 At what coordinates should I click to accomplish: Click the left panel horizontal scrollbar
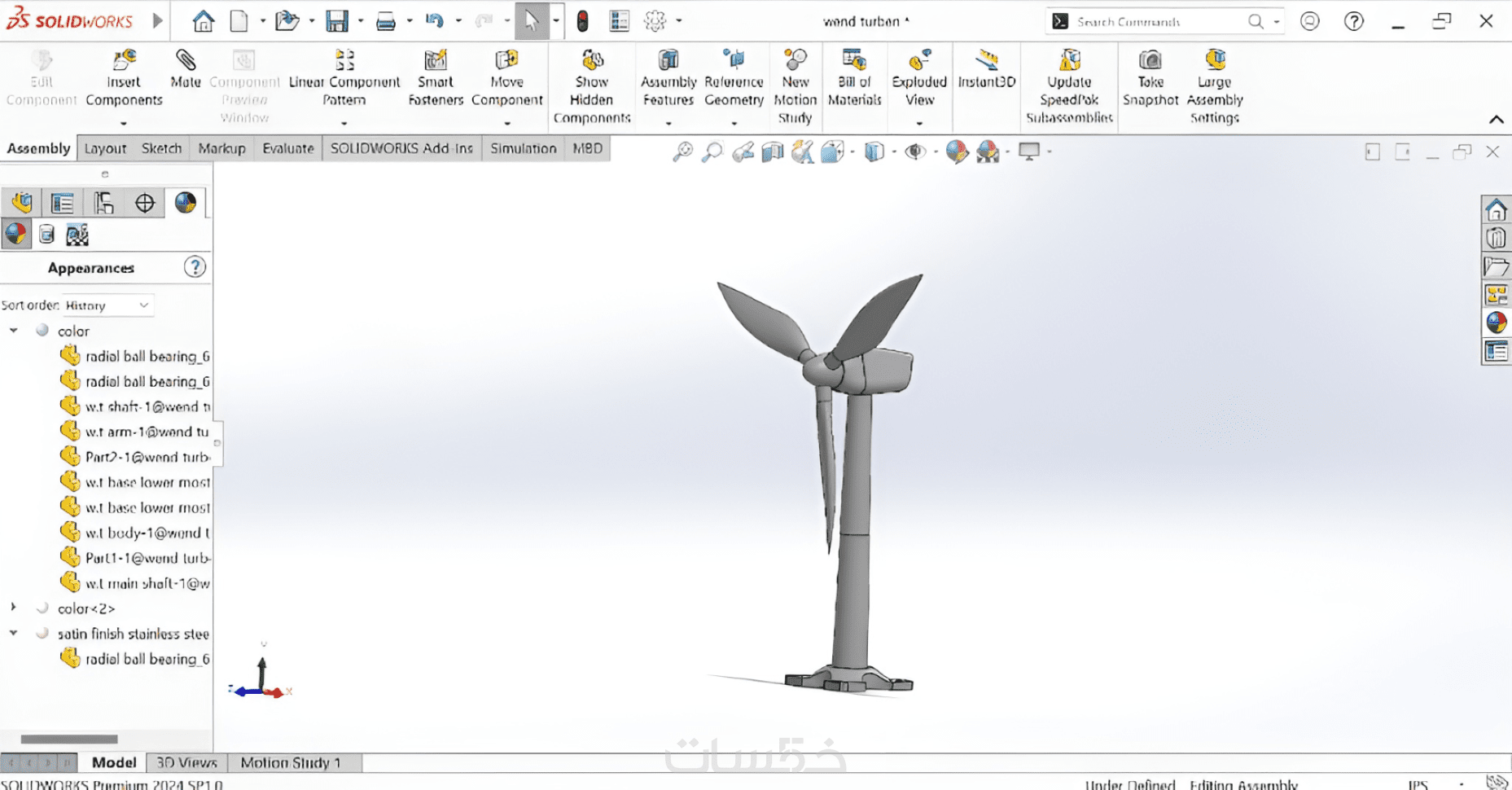[x=69, y=739]
